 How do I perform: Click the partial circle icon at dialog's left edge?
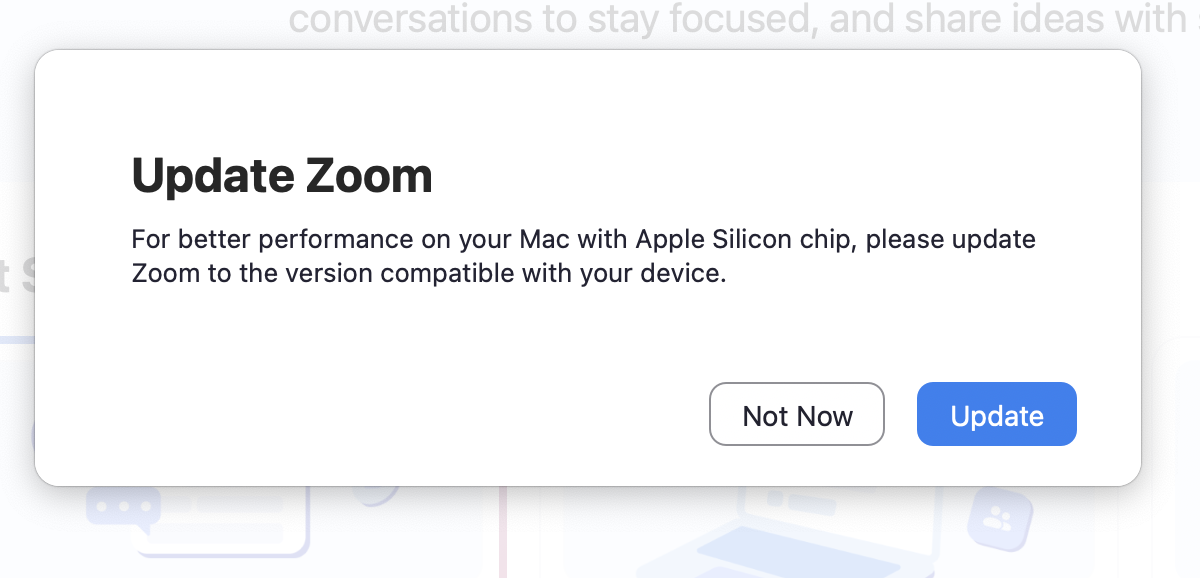34,436
